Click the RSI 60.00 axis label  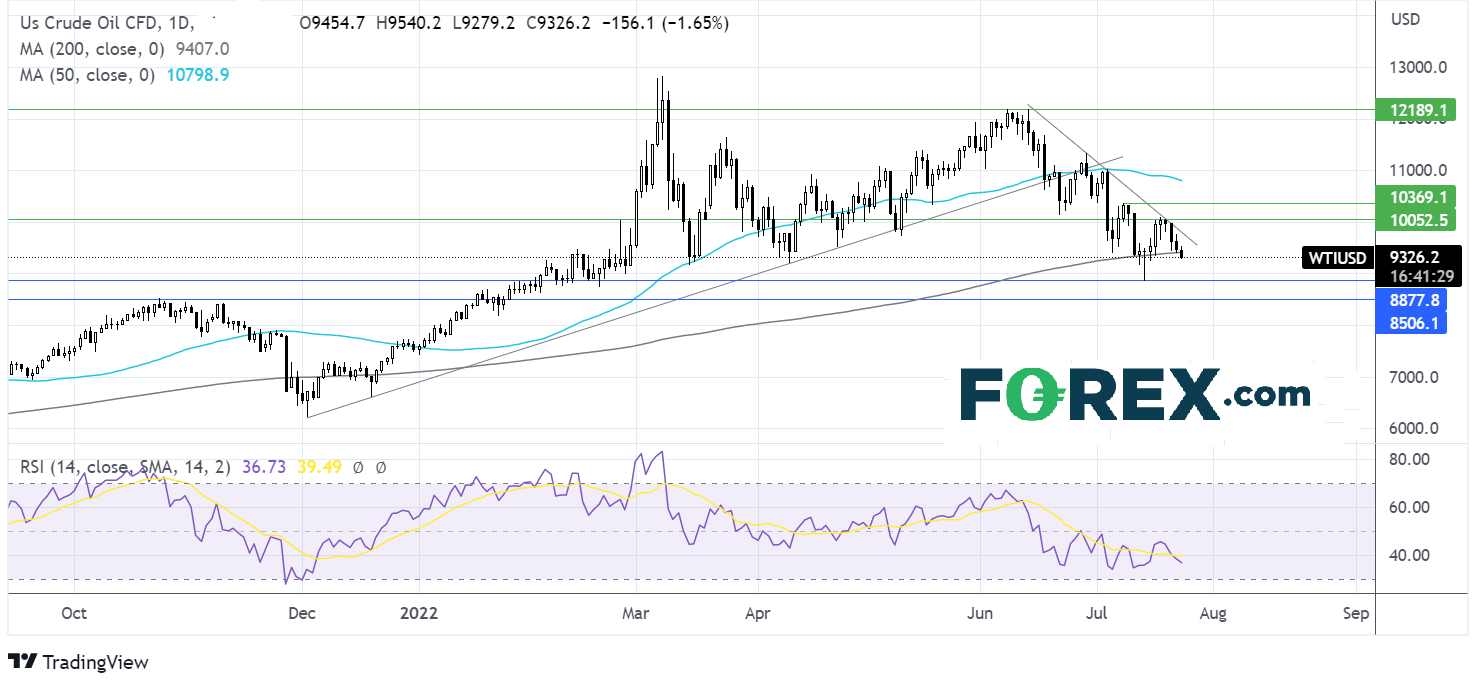[x=1407, y=507]
